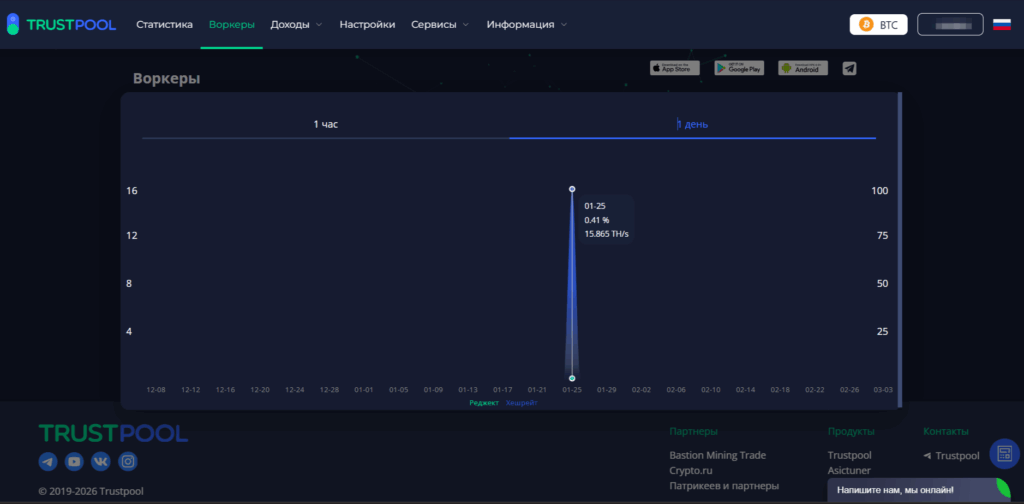1024x504 pixels.
Task: Open the Настройки menu item
Action: pyautogui.click(x=367, y=24)
